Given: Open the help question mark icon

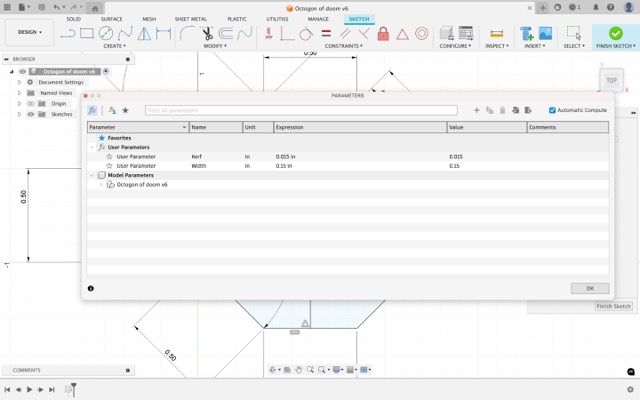Looking at the screenshot, I should point(610,7).
